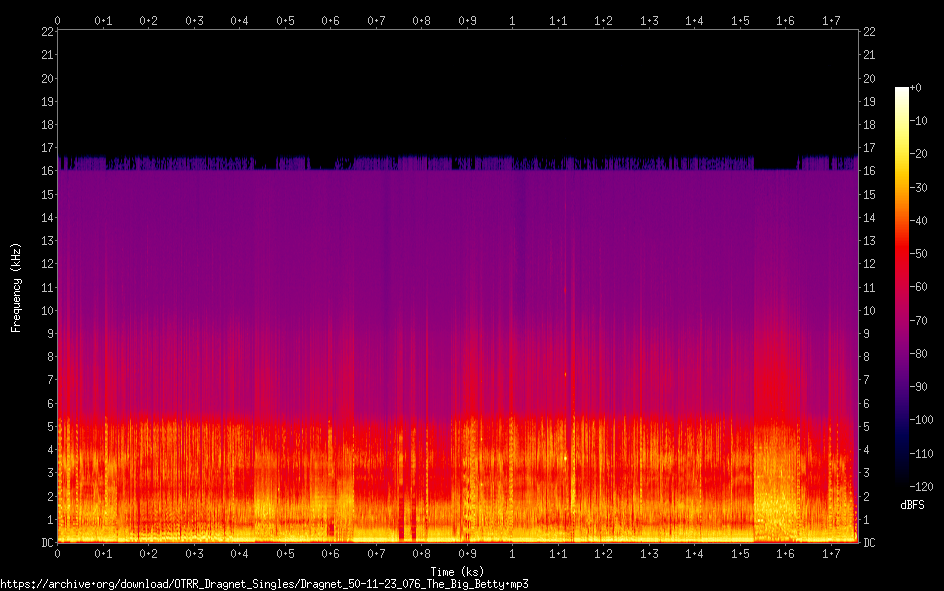Click the 0.4 tick on top time axis

coord(239,20)
